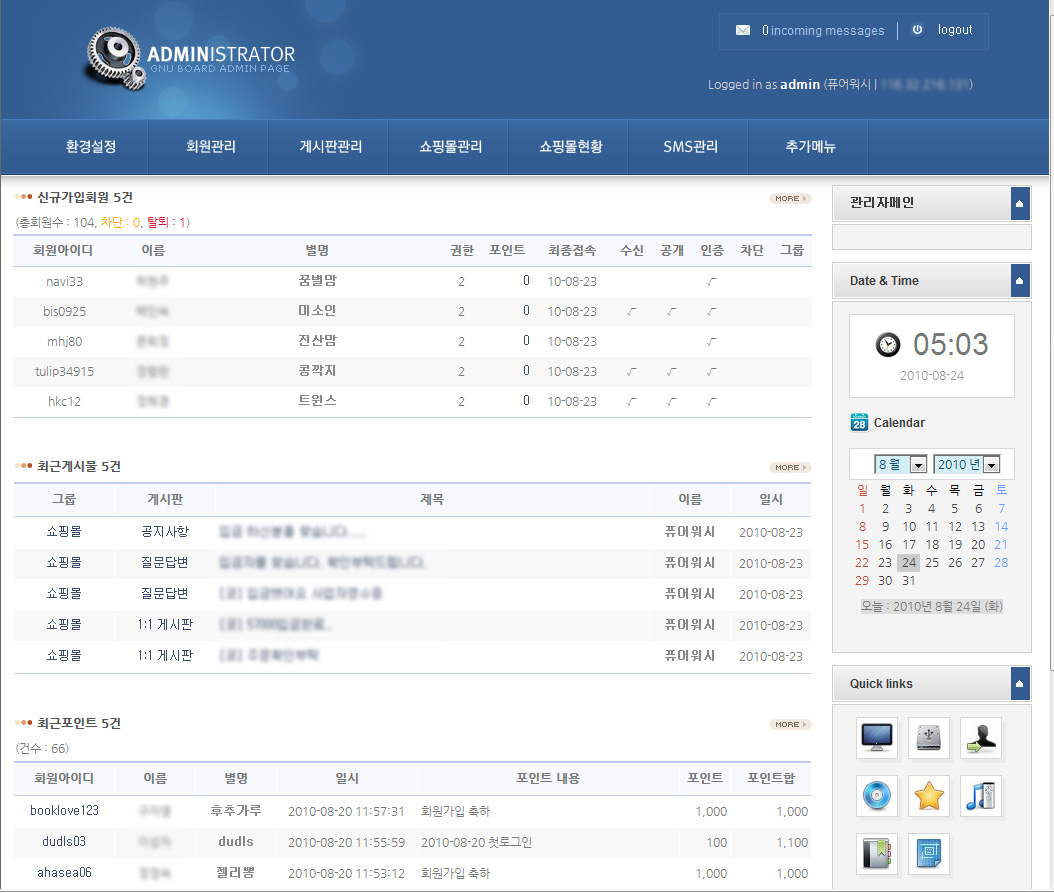Collapse the 관리자메인 panel

click(1020, 203)
